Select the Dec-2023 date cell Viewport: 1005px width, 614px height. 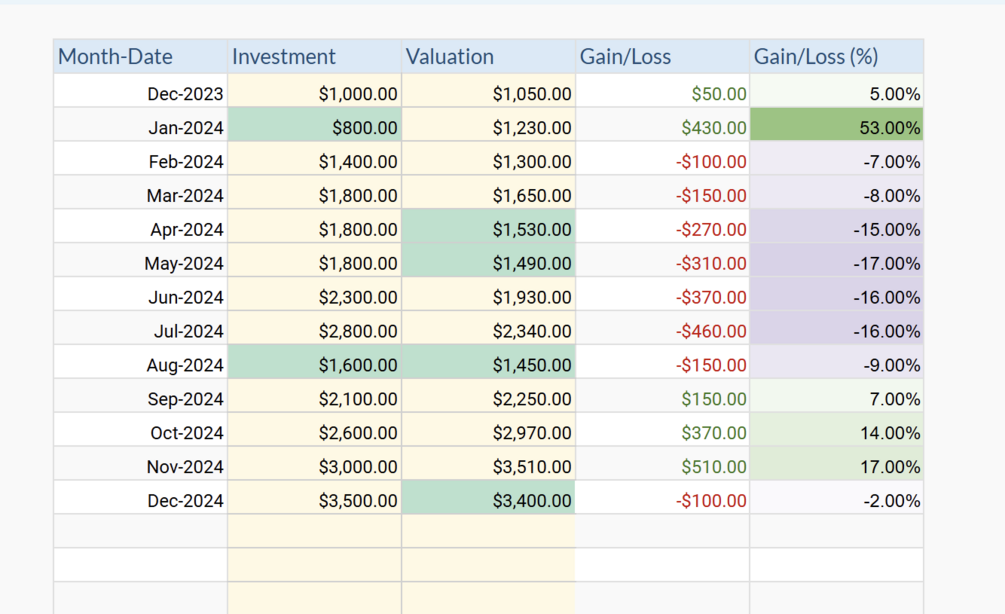tap(140, 94)
